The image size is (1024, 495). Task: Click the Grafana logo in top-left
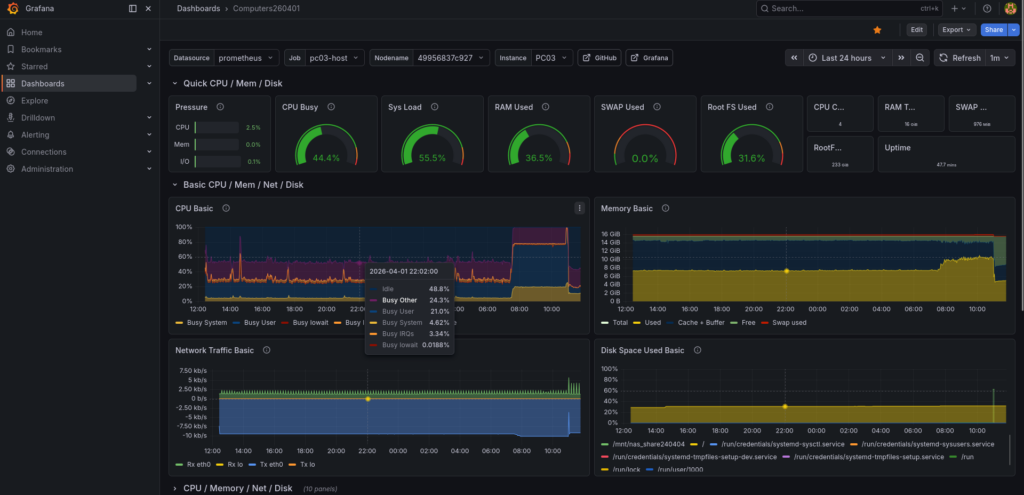pyautogui.click(x=11, y=8)
